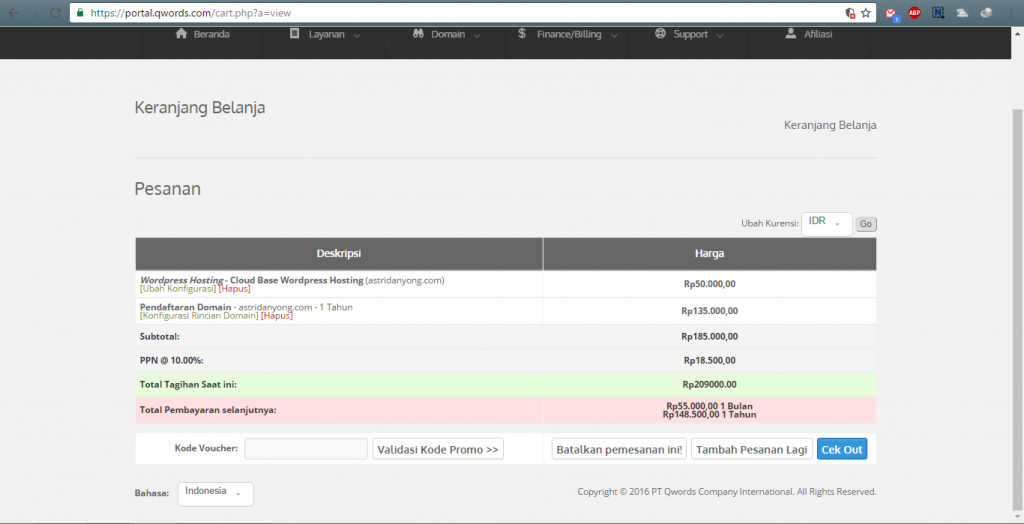Click Ubah Konfigurasi link for Wordpress Hosting
The height and width of the screenshot is (524, 1024).
178,289
